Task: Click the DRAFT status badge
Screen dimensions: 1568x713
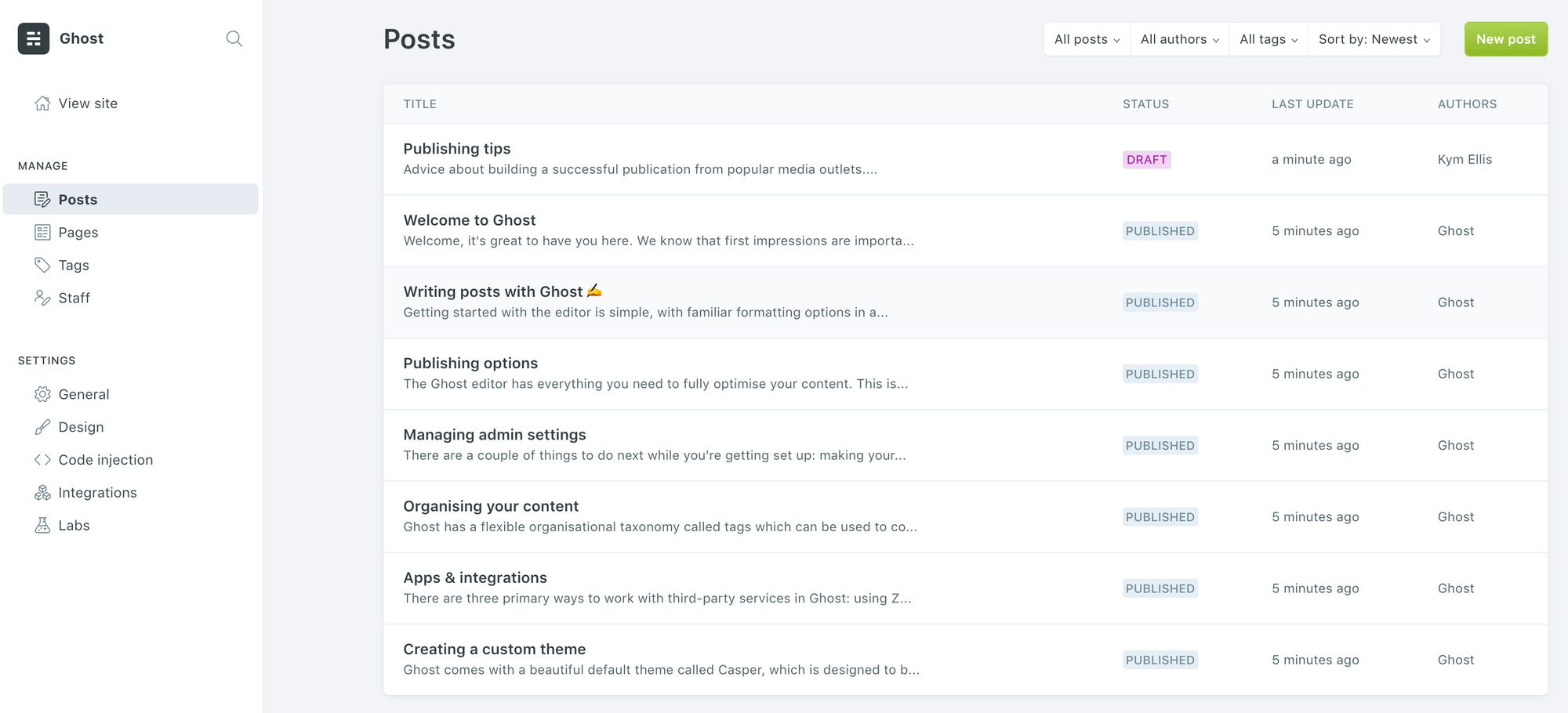Action: (1146, 160)
